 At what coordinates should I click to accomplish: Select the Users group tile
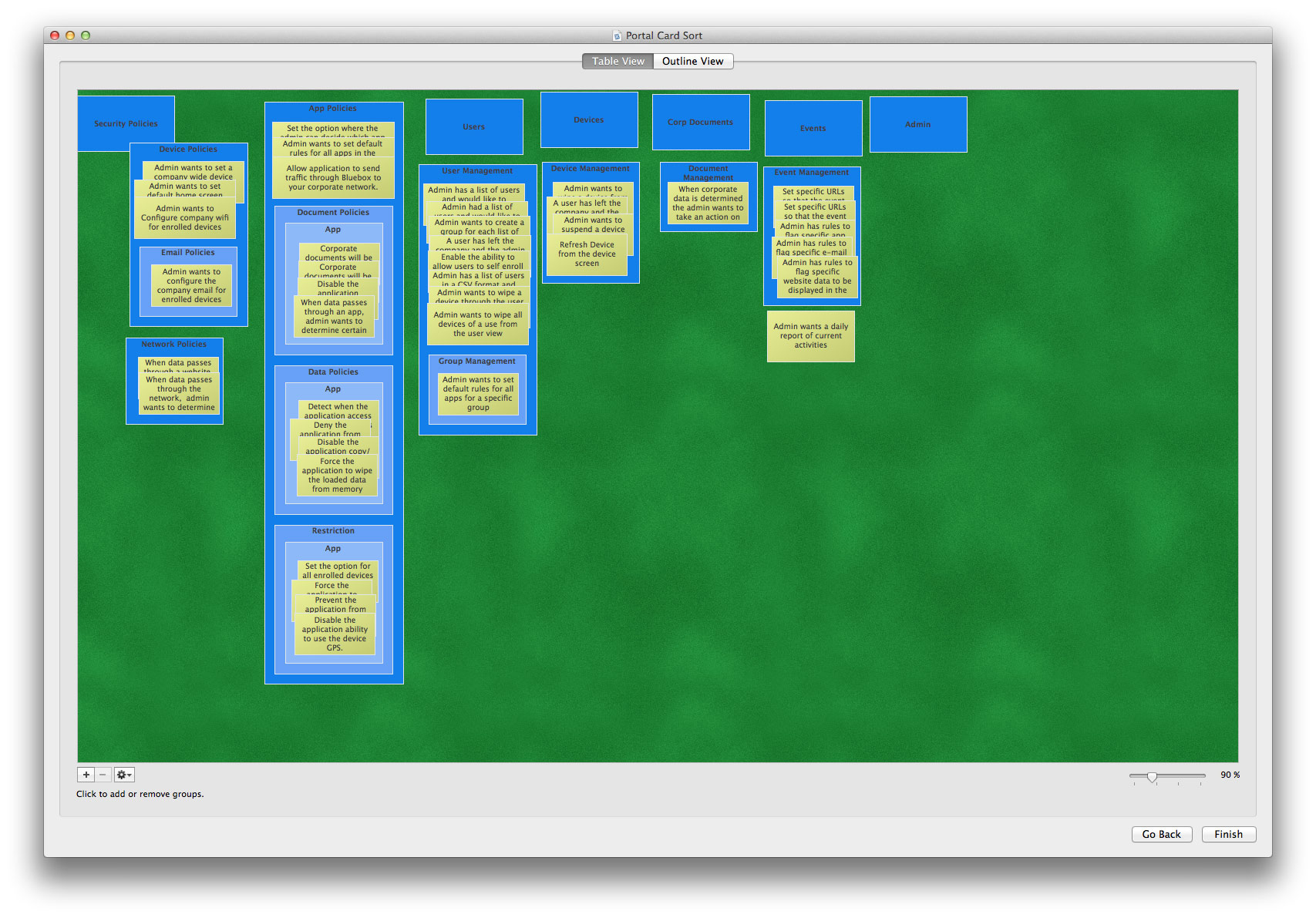pos(474,126)
